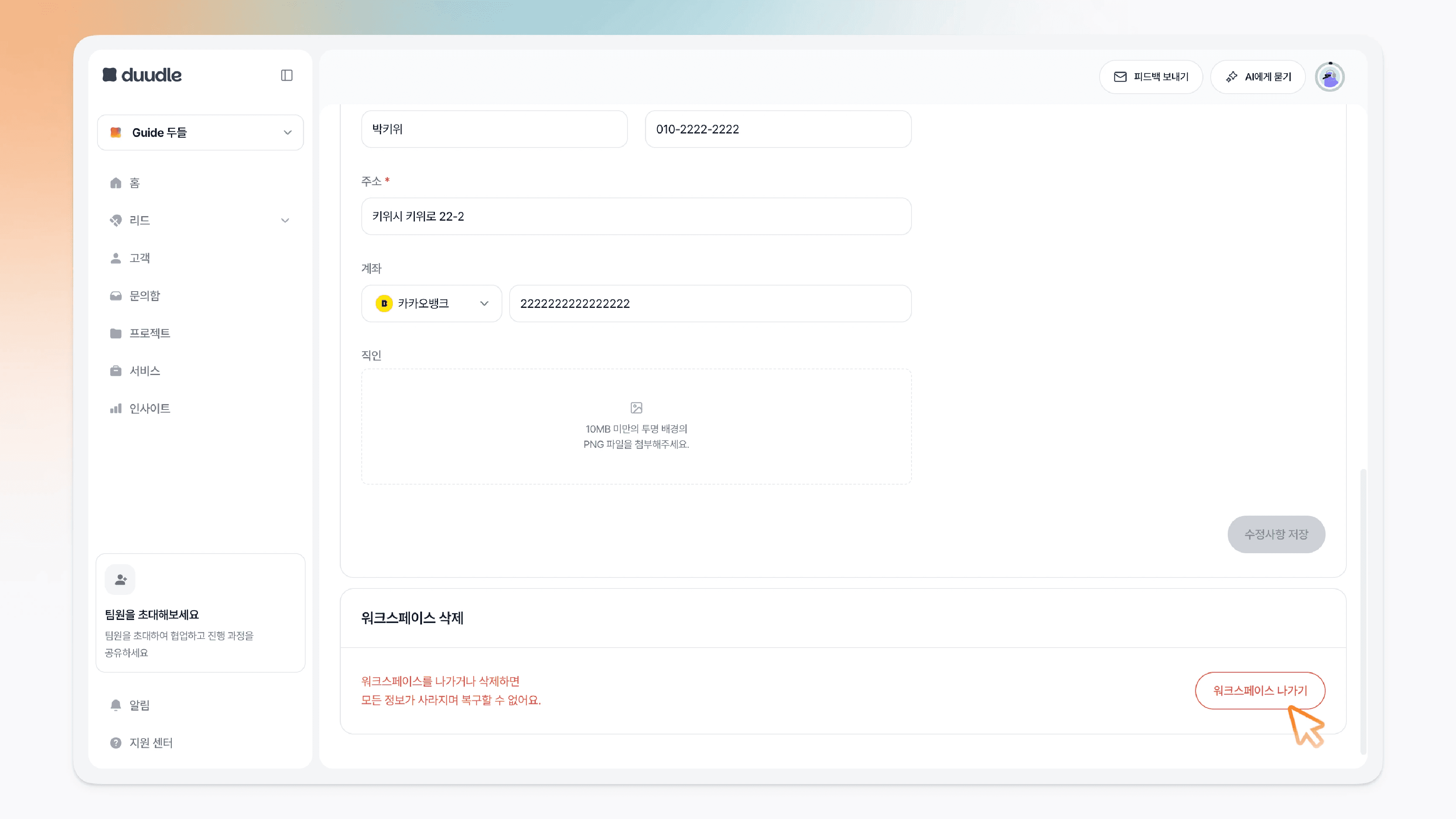This screenshot has width=1456, height=819.
Task: Open the 고객 menu item
Action: pyautogui.click(x=200, y=258)
